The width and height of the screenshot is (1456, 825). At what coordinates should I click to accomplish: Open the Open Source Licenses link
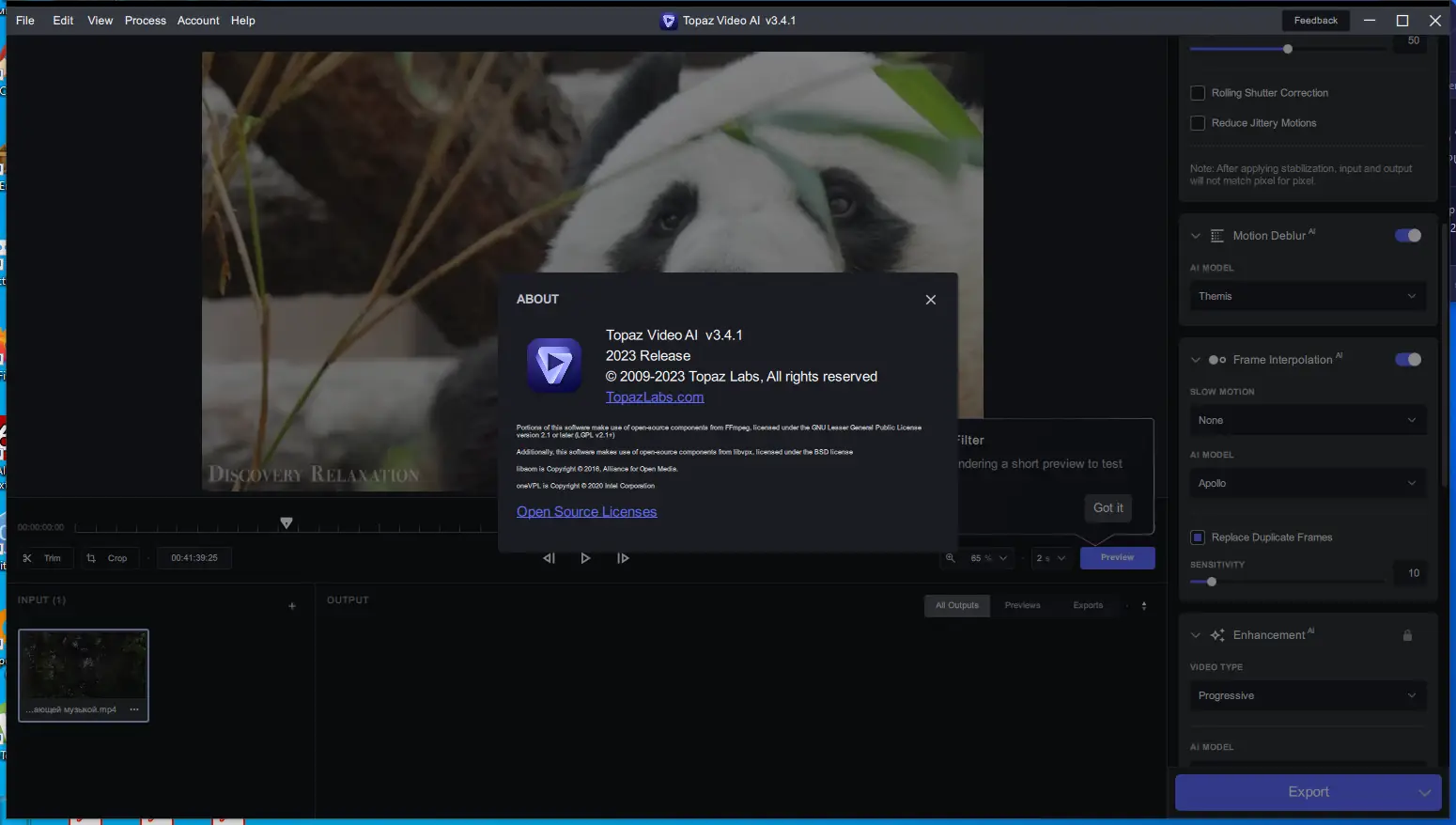[x=587, y=512]
